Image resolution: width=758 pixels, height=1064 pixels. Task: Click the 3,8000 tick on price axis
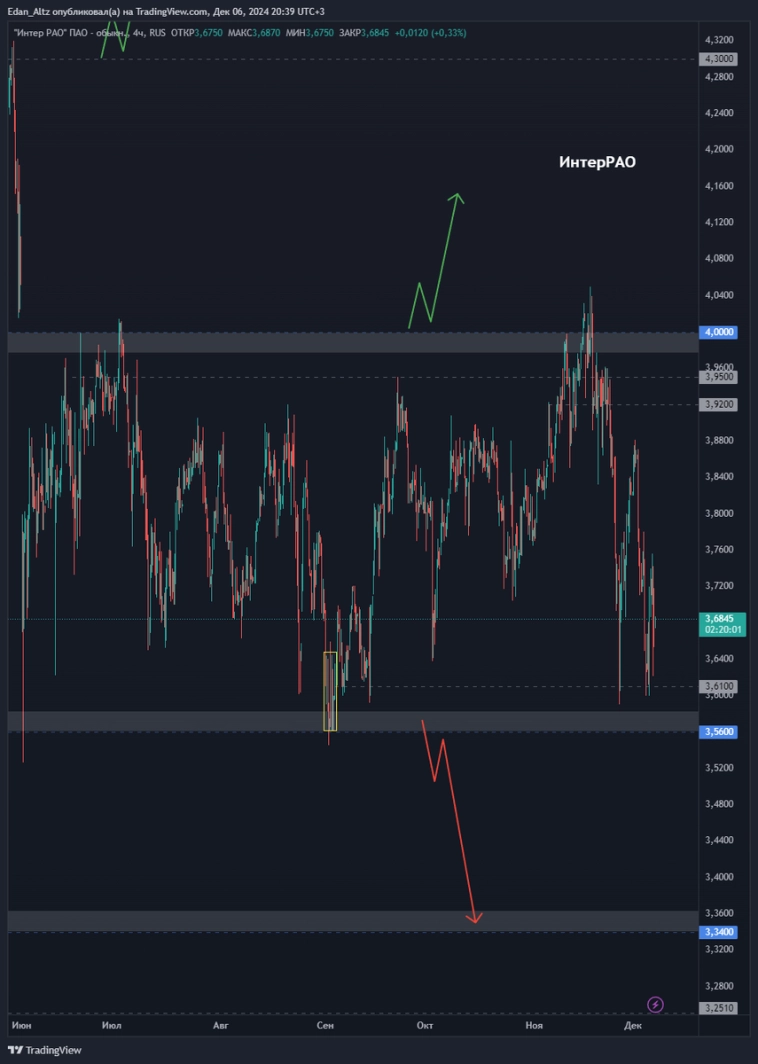pos(719,513)
